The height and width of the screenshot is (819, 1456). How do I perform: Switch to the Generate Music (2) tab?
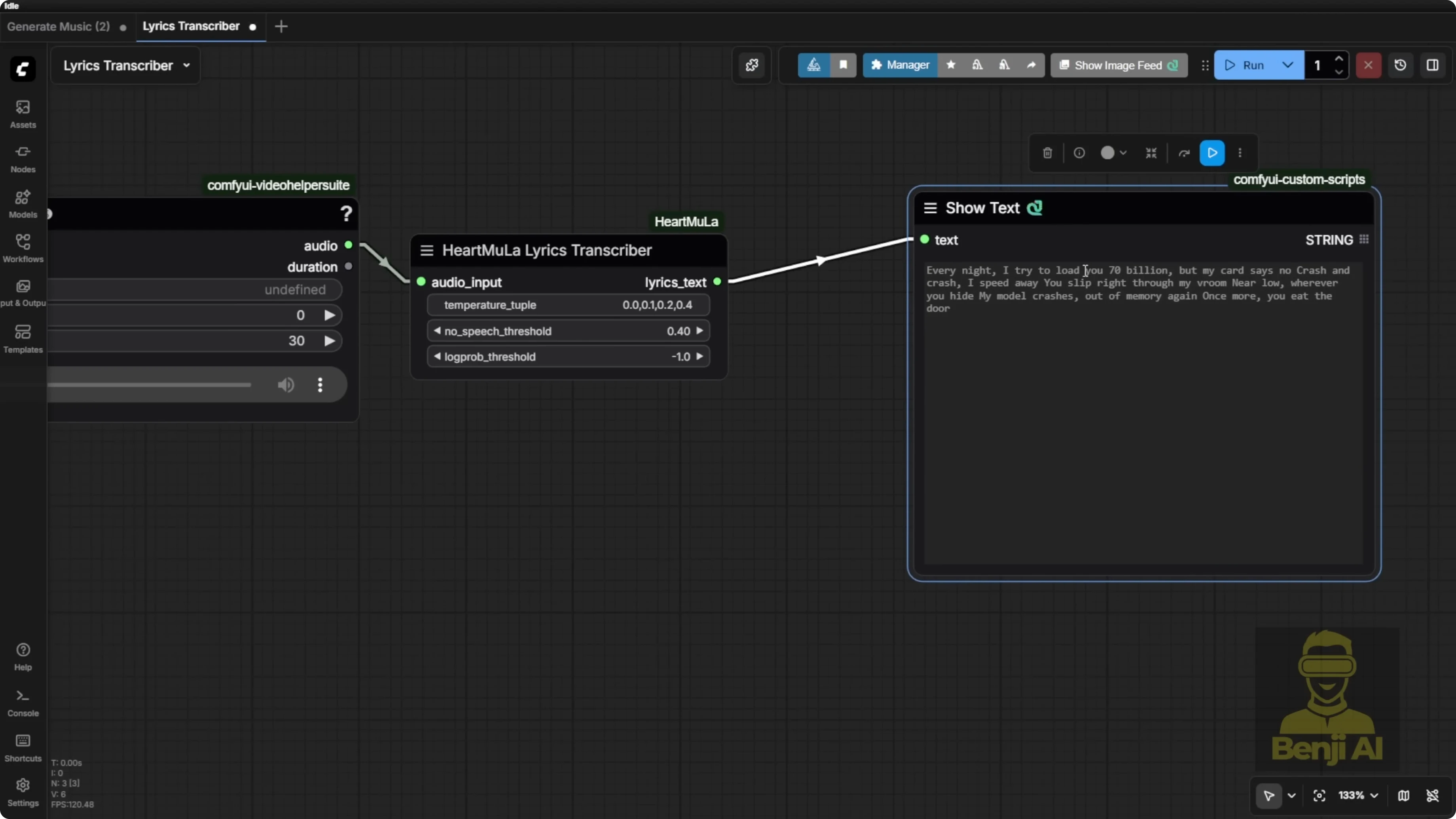click(x=58, y=27)
